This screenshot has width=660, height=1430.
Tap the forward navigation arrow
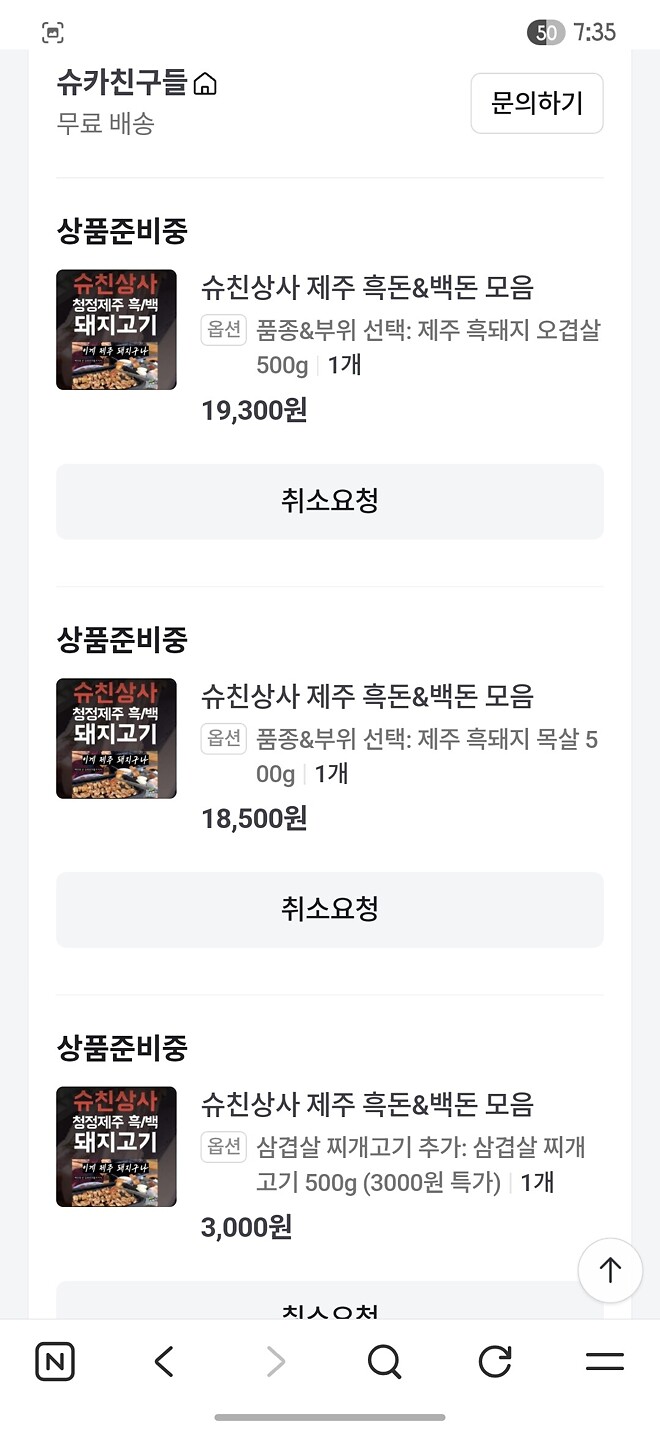point(275,1361)
